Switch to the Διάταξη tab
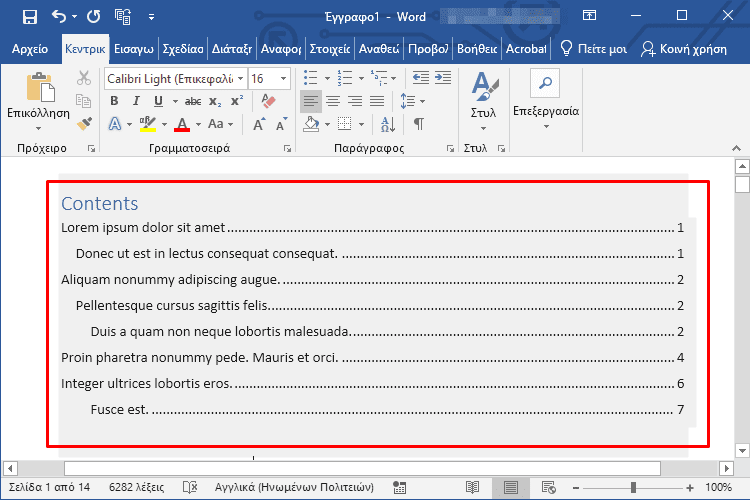This screenshot has width=750, height=500. click(232, 49)
